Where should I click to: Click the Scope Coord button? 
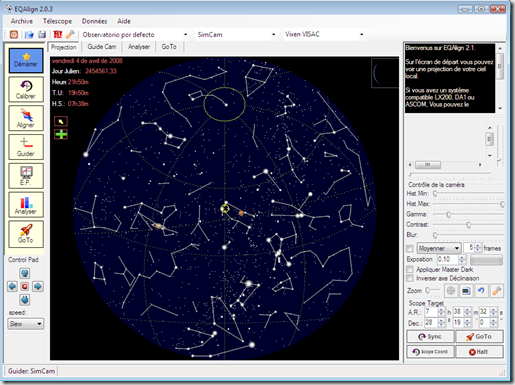pos(430,352)
